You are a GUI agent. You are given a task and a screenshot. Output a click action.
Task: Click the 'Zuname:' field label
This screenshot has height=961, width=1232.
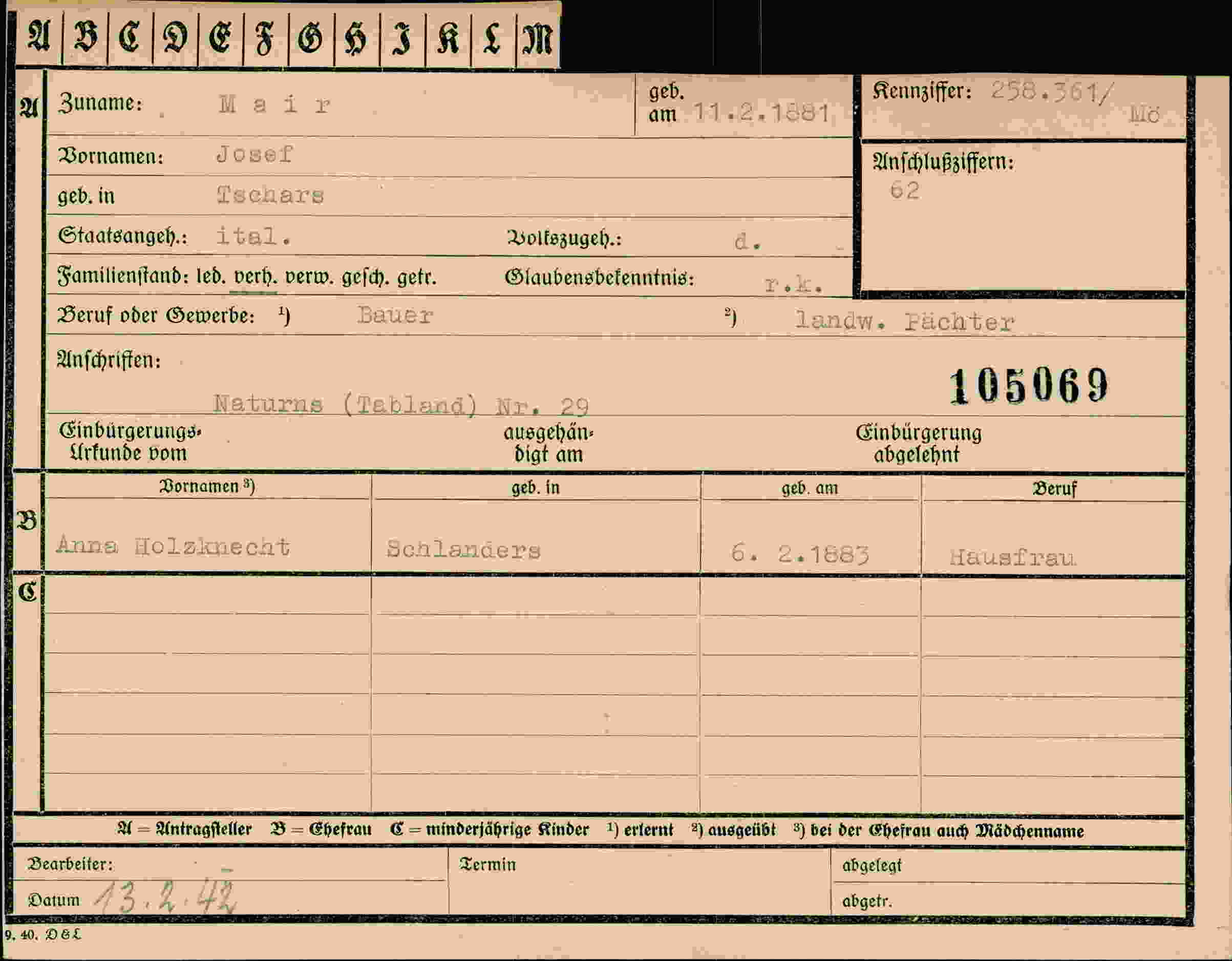[100, 104]
